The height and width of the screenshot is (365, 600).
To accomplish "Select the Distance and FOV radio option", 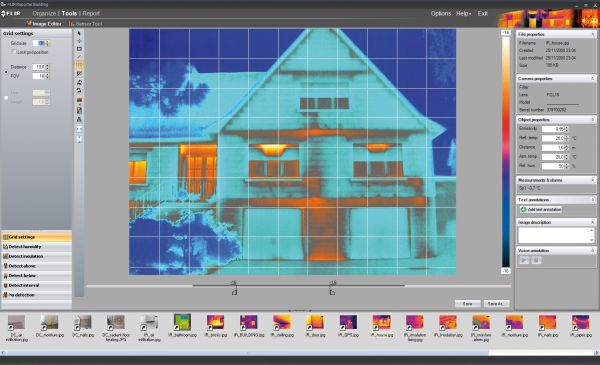I will pyautogui.click(x=6, y=72).
